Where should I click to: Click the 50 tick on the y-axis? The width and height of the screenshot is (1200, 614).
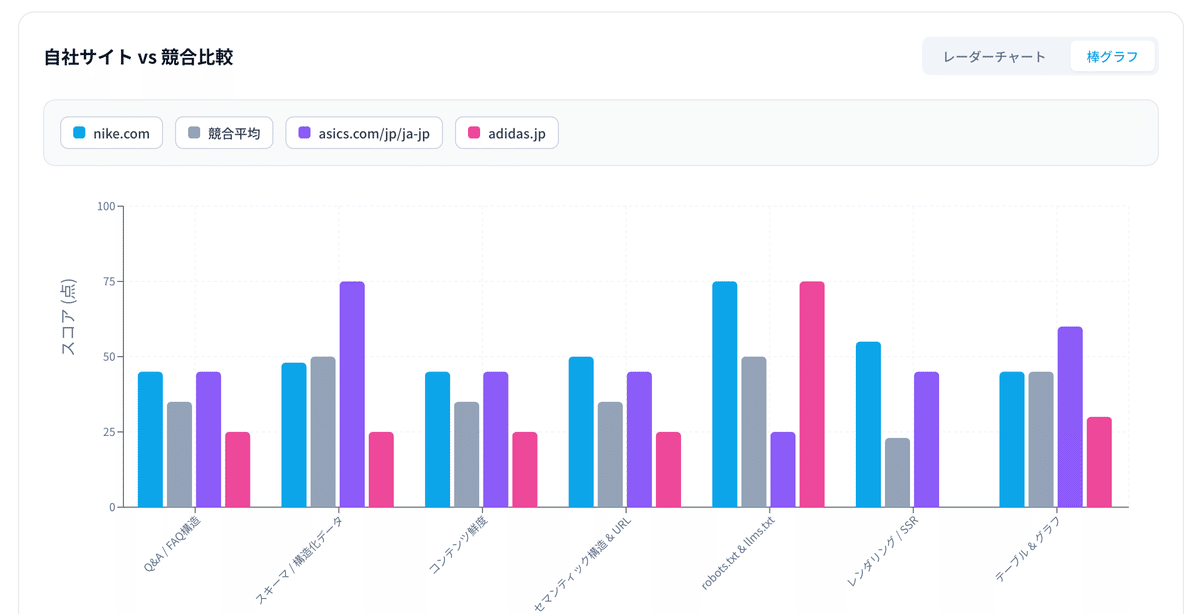[x=109, y=357]
